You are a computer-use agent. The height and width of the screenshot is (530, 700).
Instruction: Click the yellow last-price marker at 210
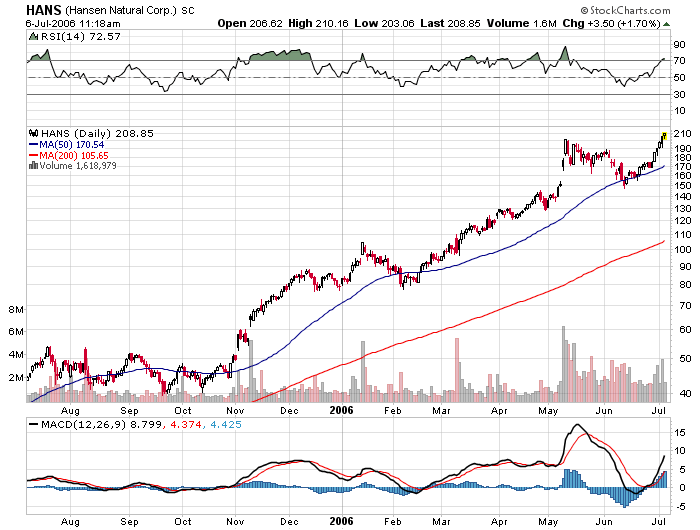665,135
